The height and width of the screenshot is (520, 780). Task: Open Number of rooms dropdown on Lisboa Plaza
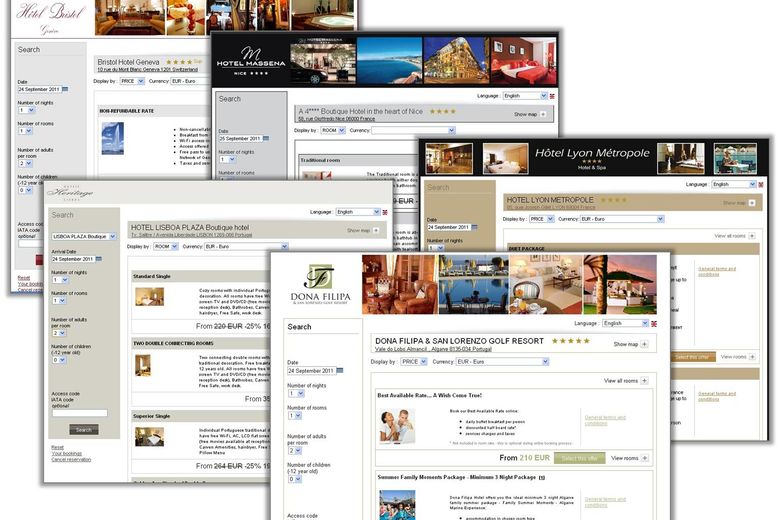[59, 301]
